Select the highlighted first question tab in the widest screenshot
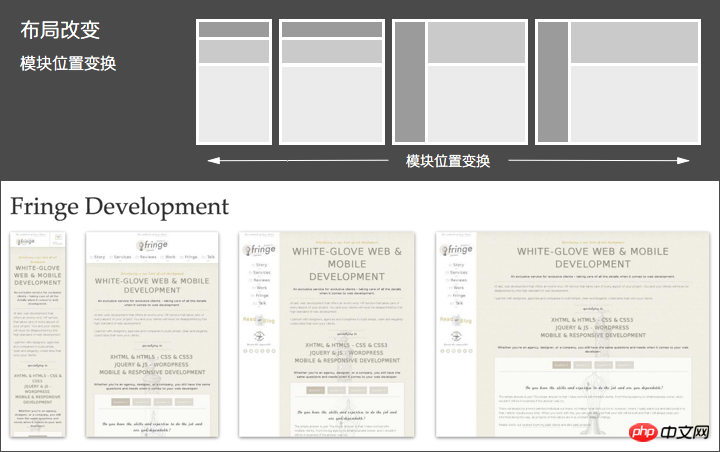This screenshot has width=720, height=452. (x=561, y=365)
